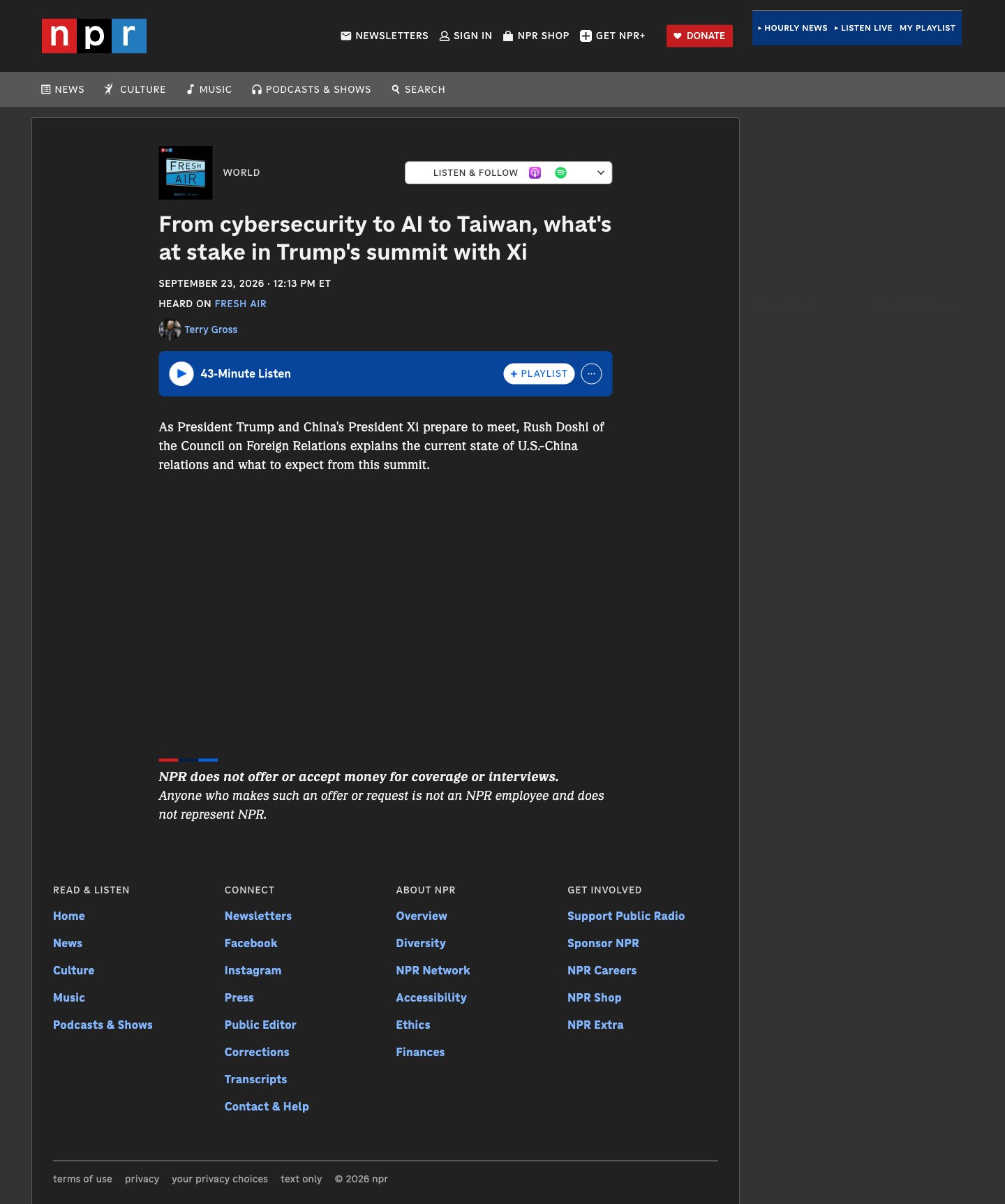Viewport: 1005px width, 1204px height.
Task: Open the Music menu
Action: (x=209, y=89)
